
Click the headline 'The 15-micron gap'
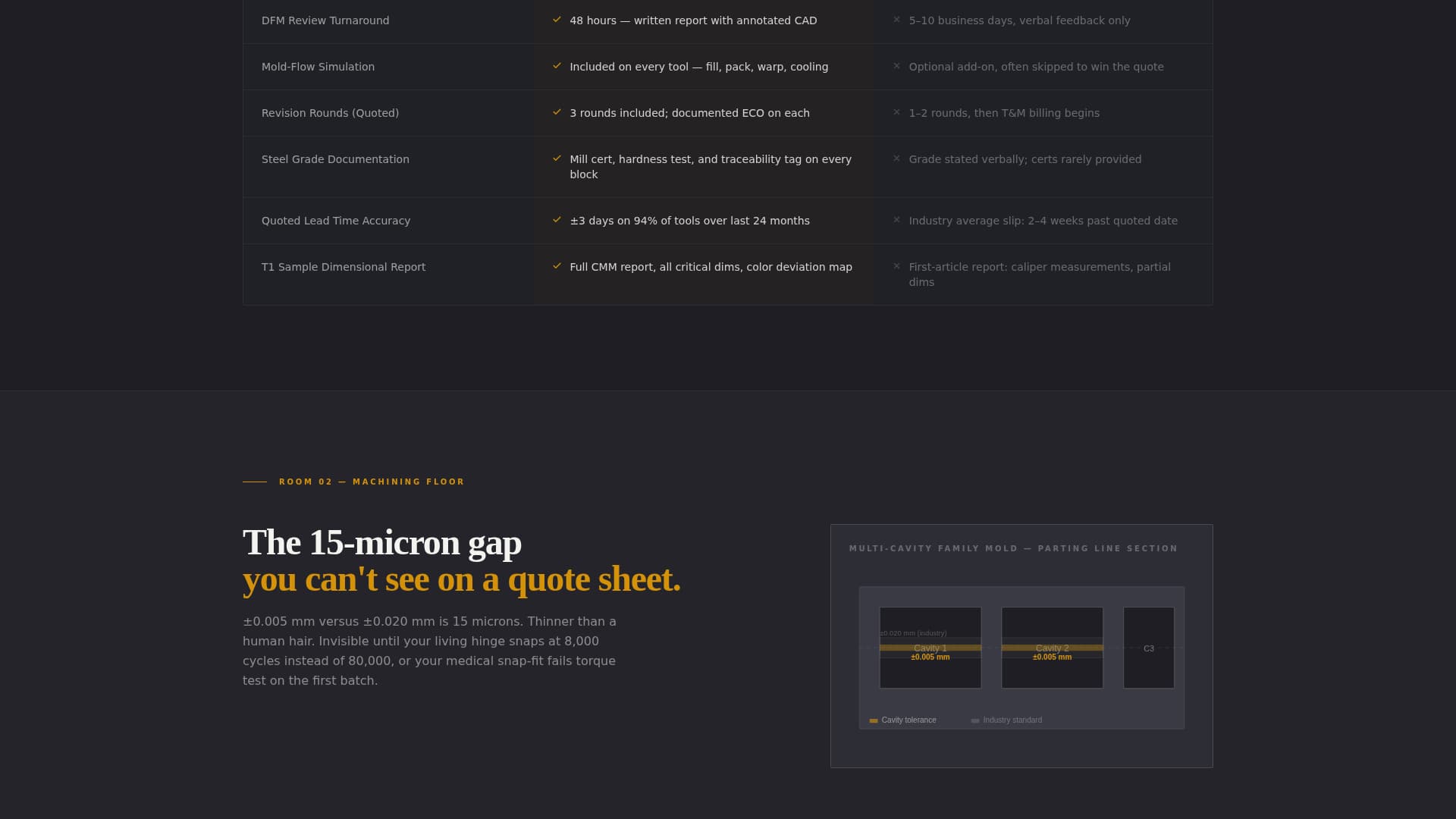pyautogui.click(x=381, y=543)
